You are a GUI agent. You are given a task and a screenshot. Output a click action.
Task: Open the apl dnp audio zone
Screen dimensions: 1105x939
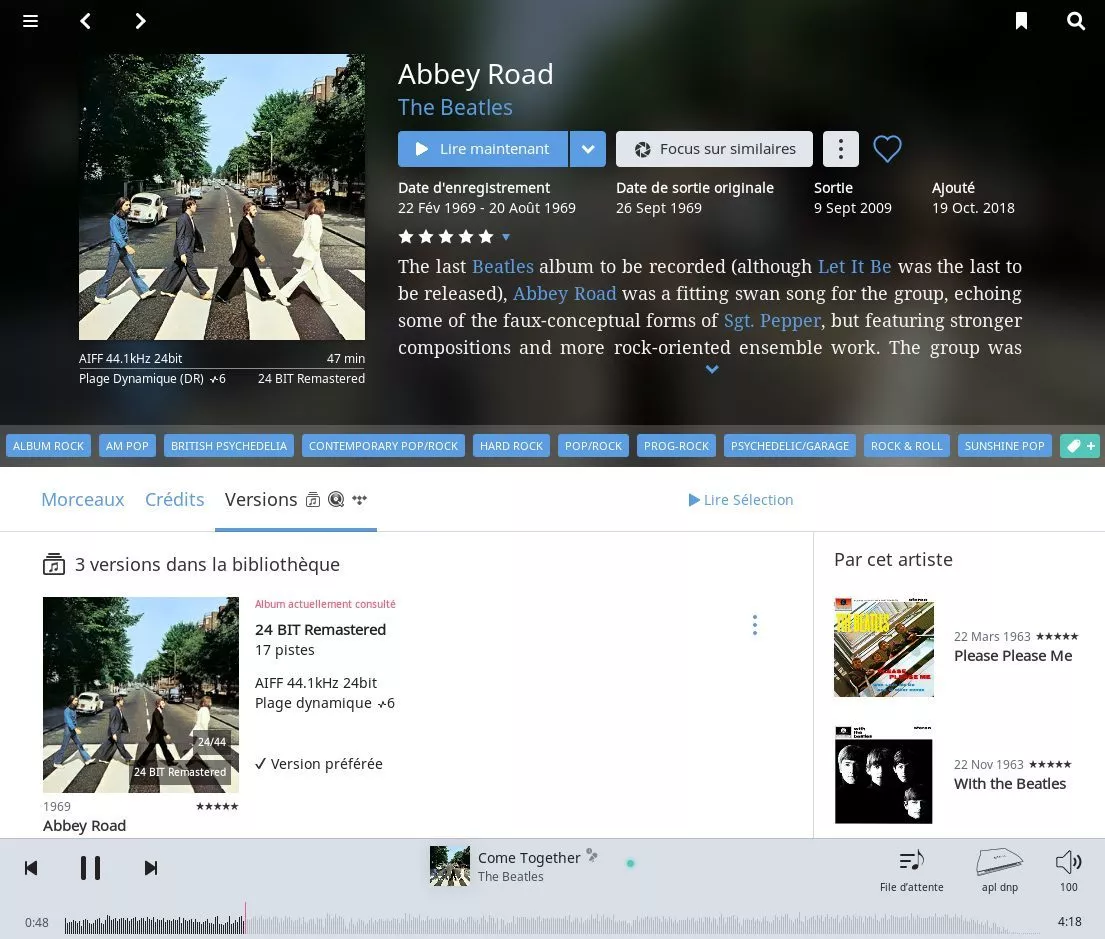point(999,871)
